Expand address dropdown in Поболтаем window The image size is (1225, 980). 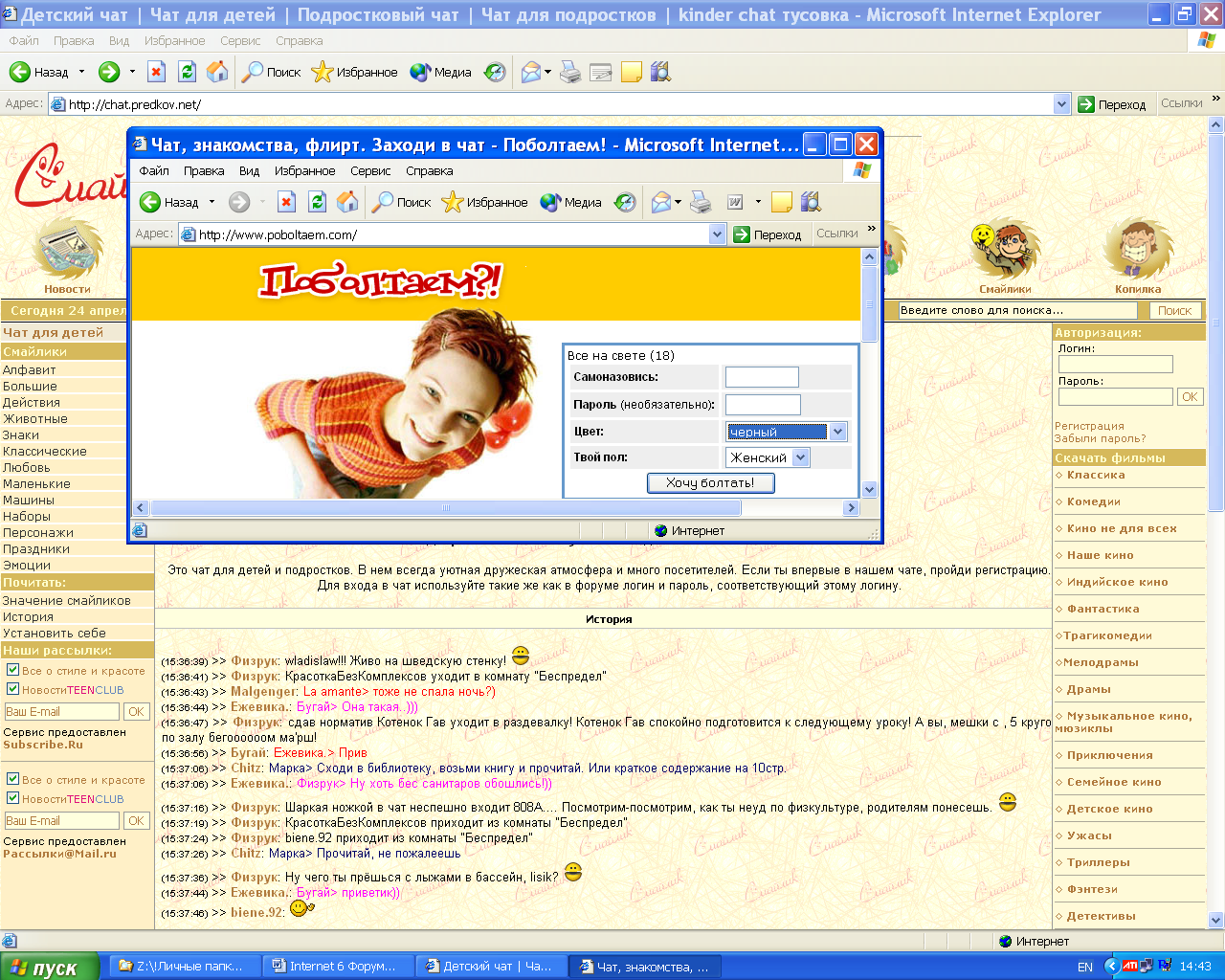[x=718, y=234]
